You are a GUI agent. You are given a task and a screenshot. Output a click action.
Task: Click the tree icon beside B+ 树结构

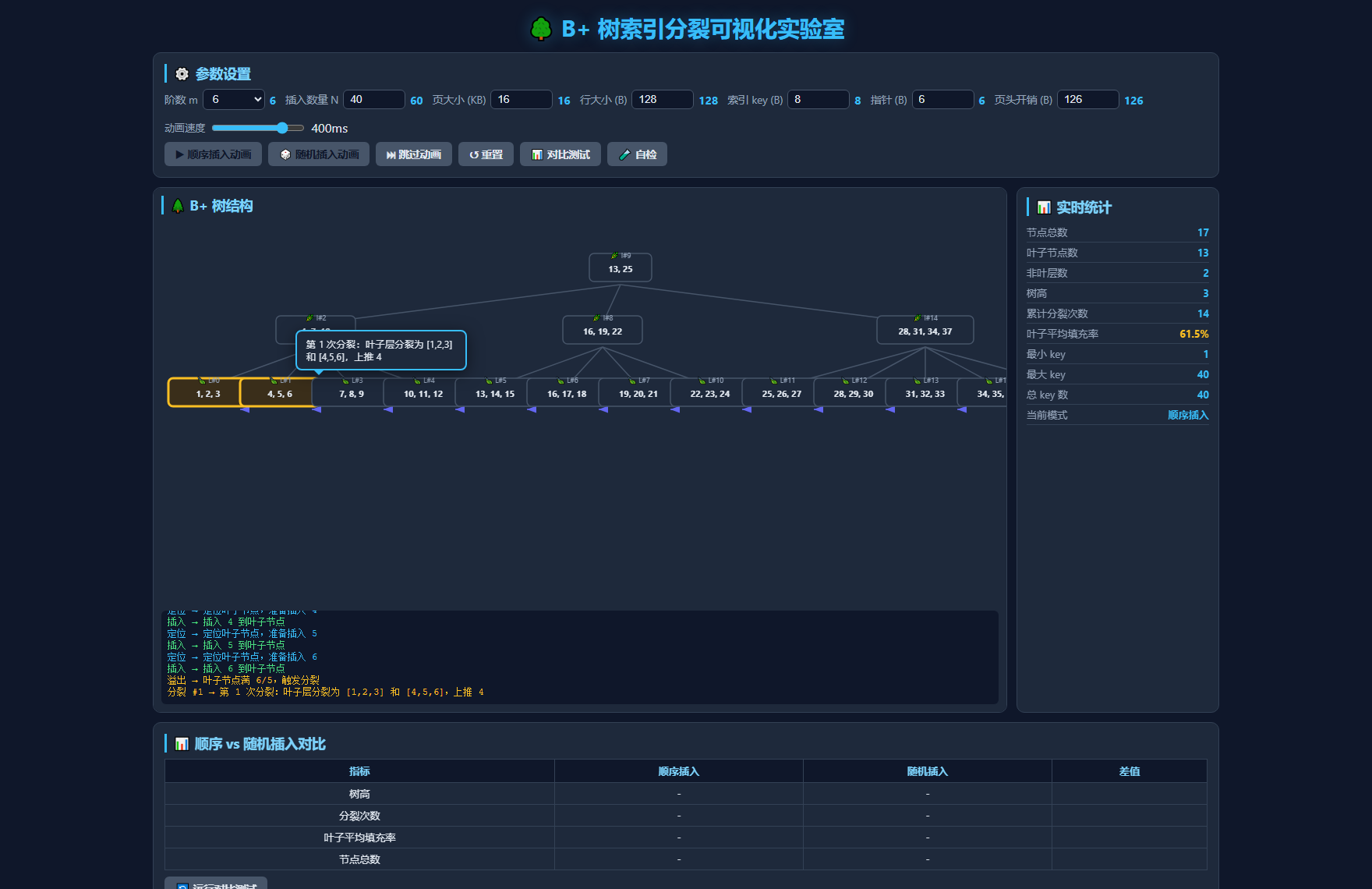point(178,206)
